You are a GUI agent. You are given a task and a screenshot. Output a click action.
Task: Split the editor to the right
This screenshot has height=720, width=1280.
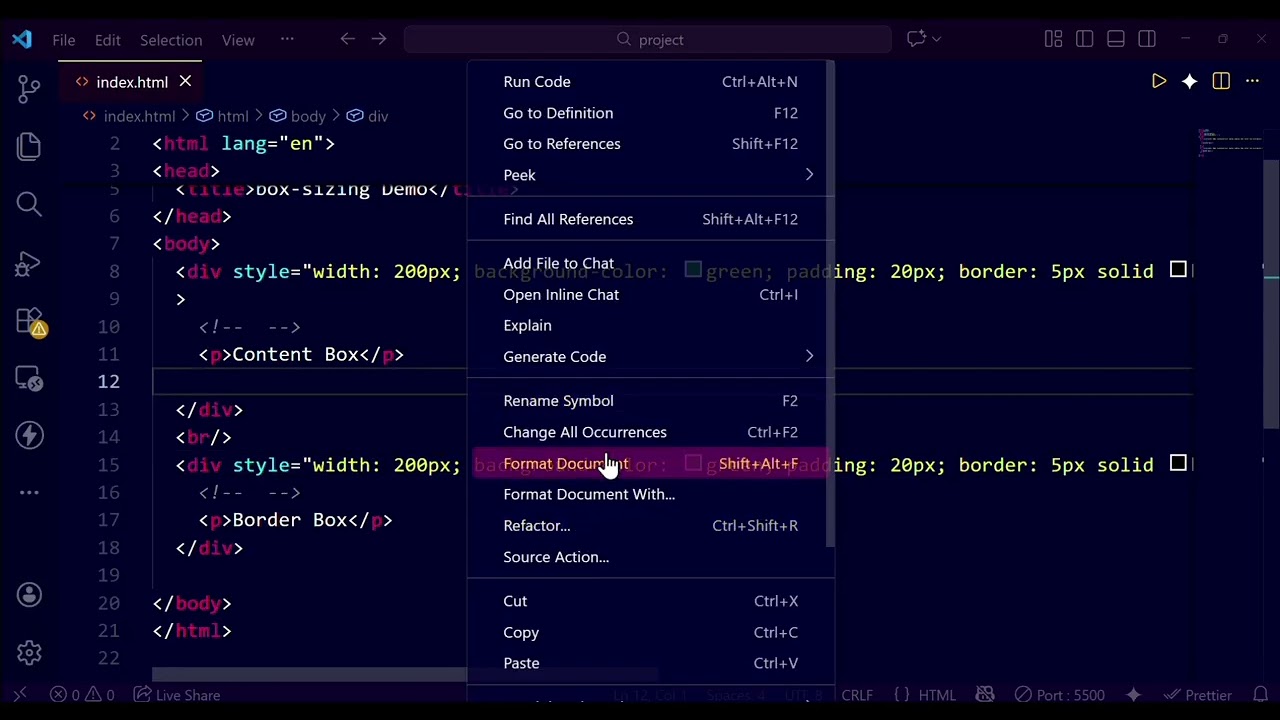tap(1221, 81)
